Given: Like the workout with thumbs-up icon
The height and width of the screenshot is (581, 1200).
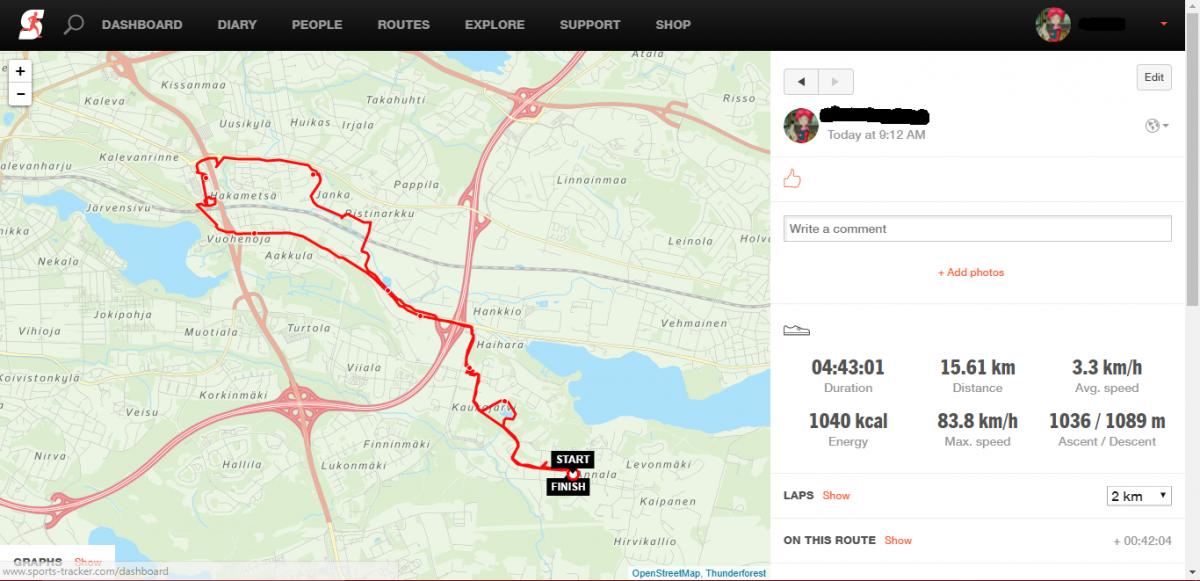Looking at the screenshot, I should 793,179.
